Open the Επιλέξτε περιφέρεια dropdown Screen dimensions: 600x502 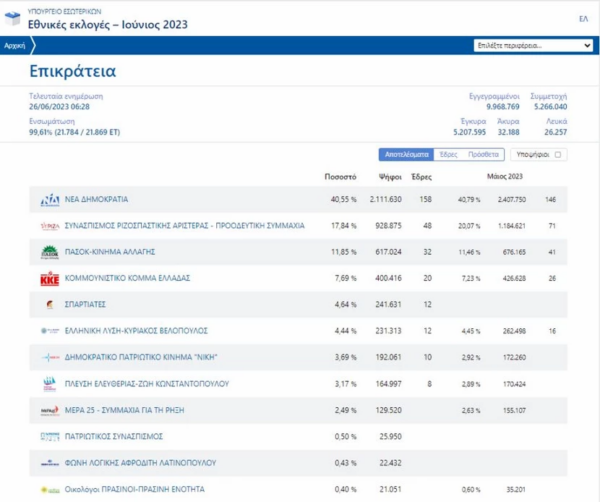click(x=531, y=46)
